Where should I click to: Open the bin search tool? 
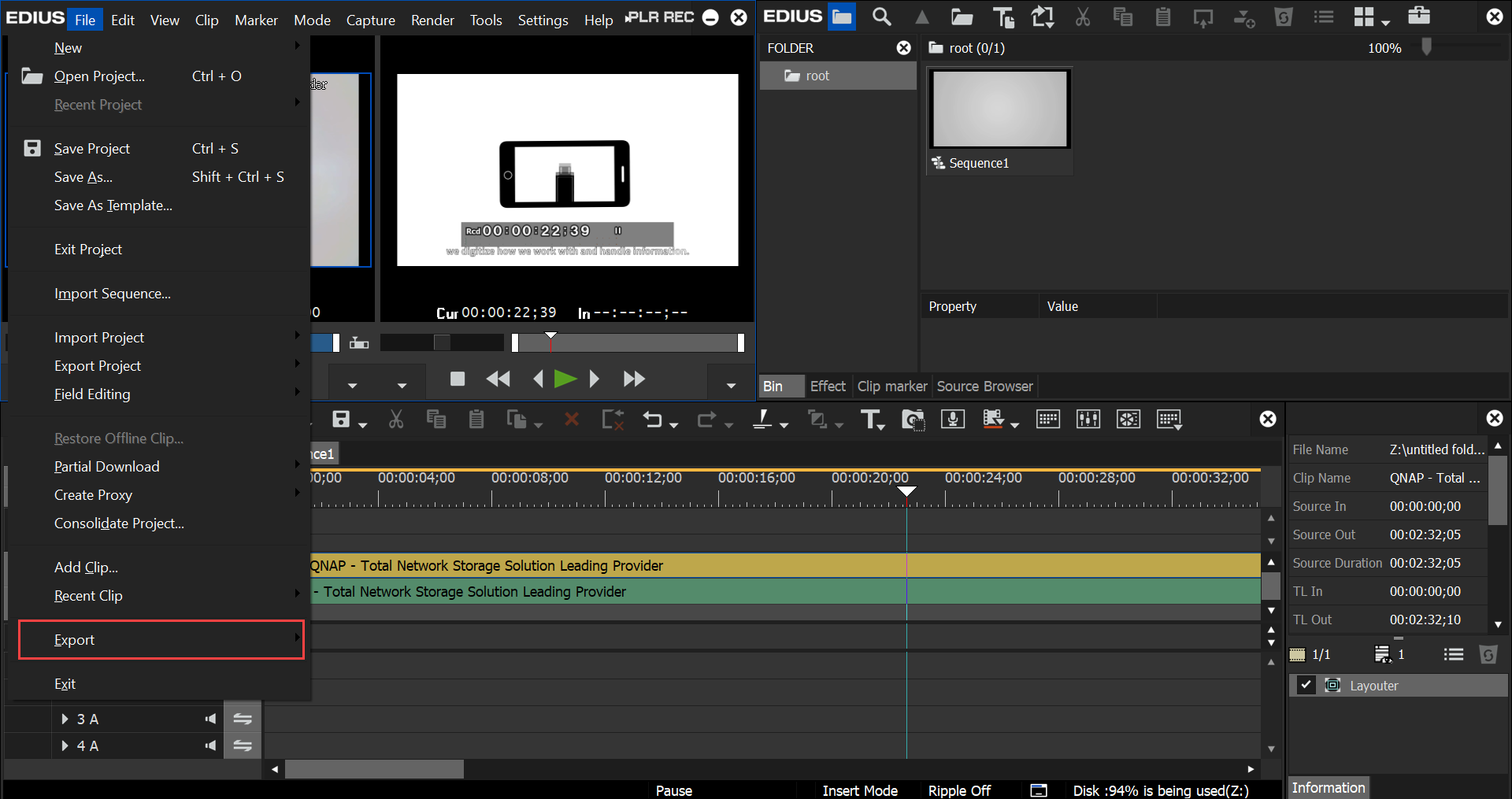(x=882, y=17)
